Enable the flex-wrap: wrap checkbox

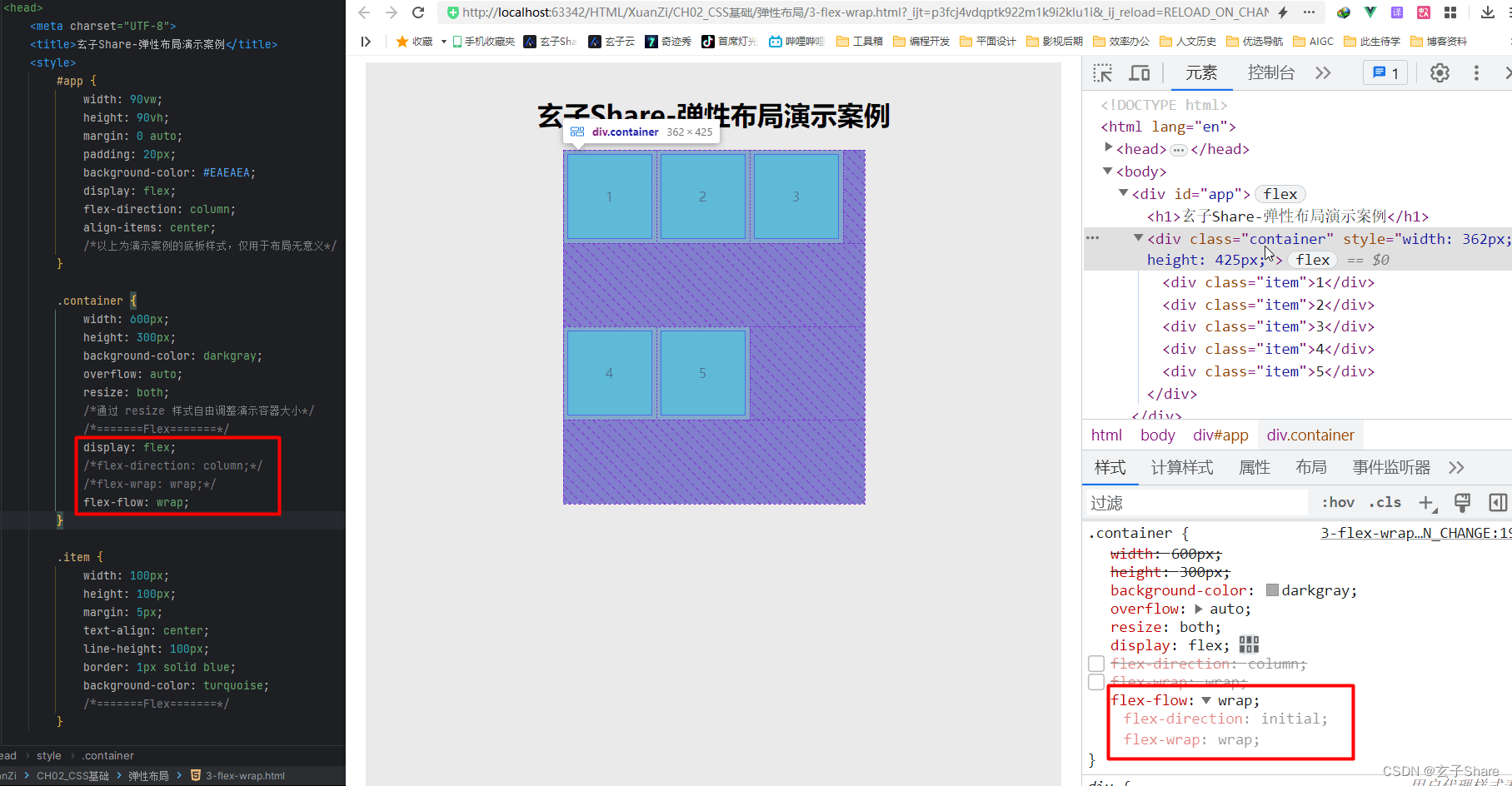1096,682
